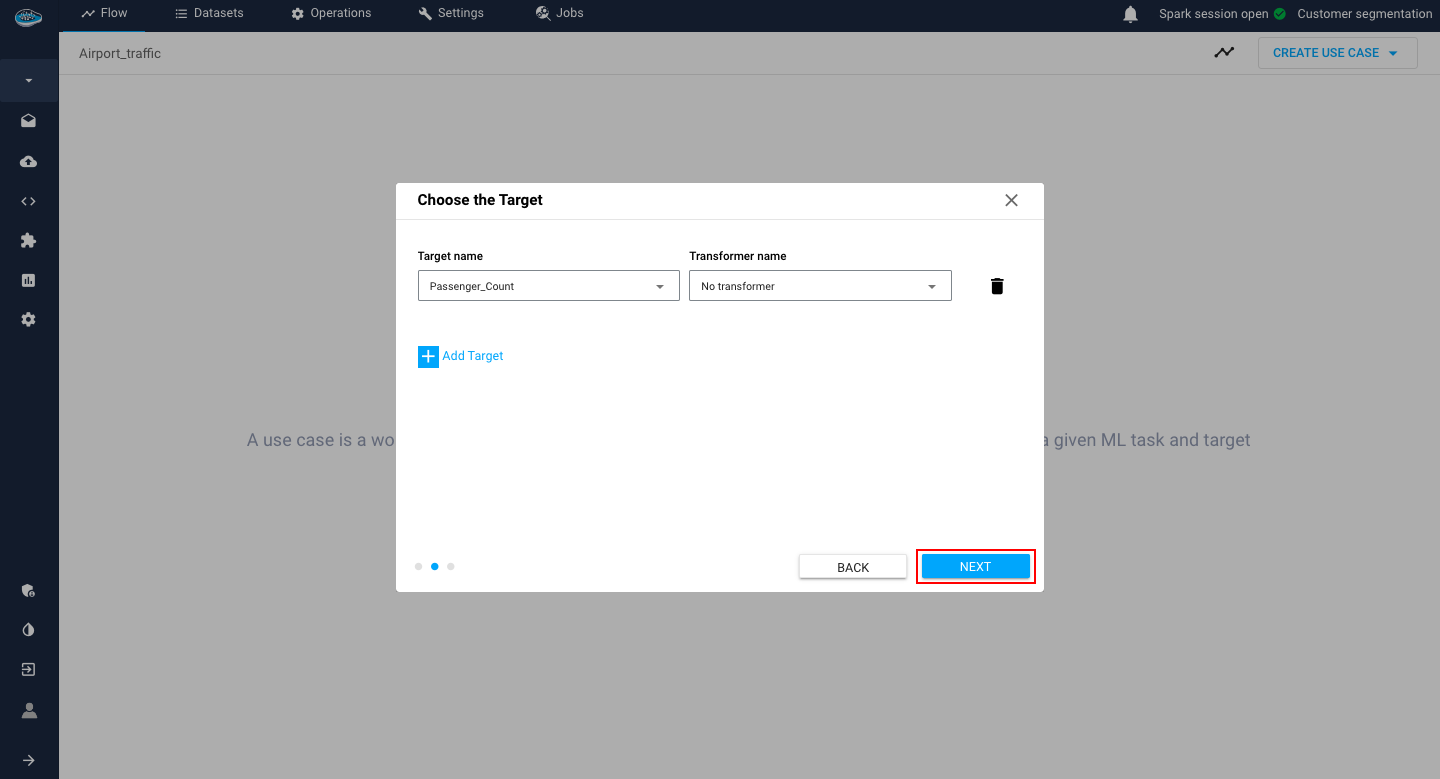
Task: Click the trash icon to delete target
Action: click(x=996, y=286)
